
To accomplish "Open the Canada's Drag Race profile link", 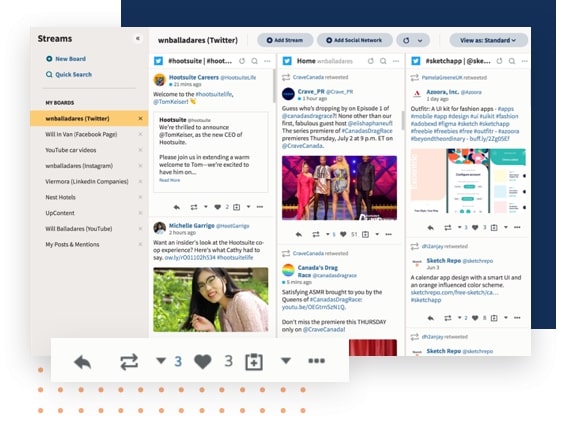I will tap(317, 271).
